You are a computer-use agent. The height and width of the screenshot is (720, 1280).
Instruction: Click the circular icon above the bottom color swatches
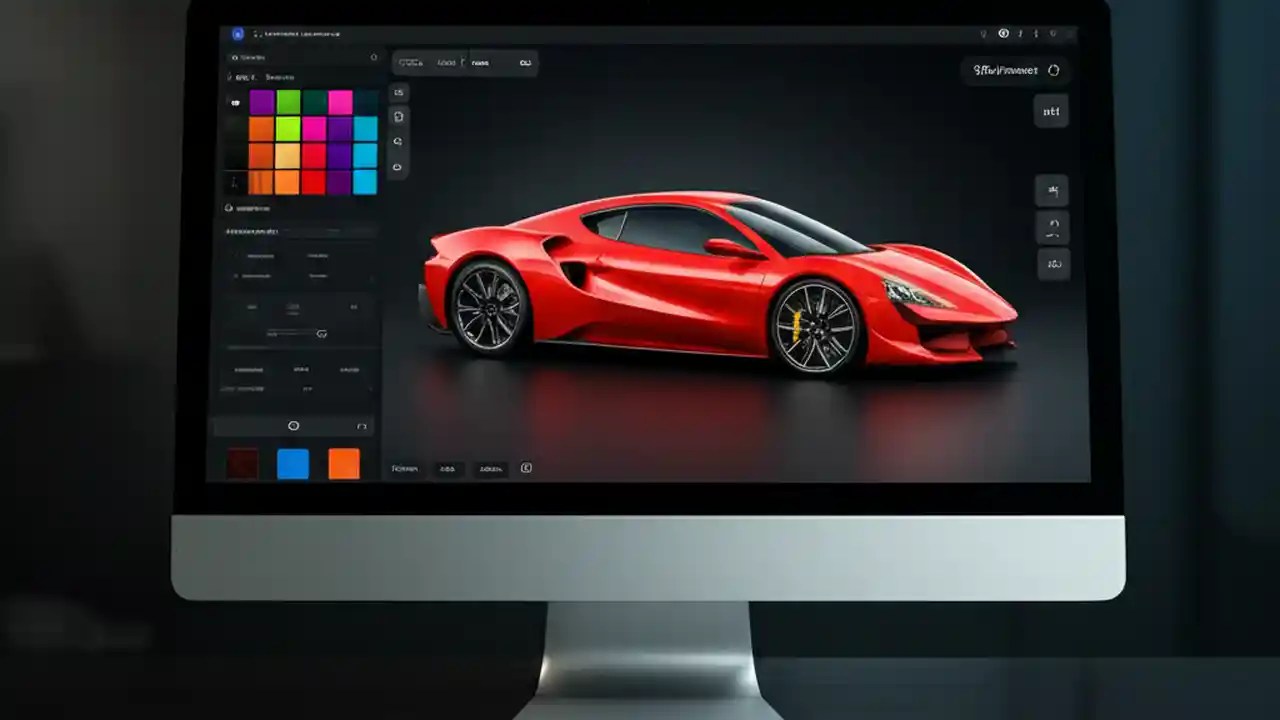click(x=294, y=425)
